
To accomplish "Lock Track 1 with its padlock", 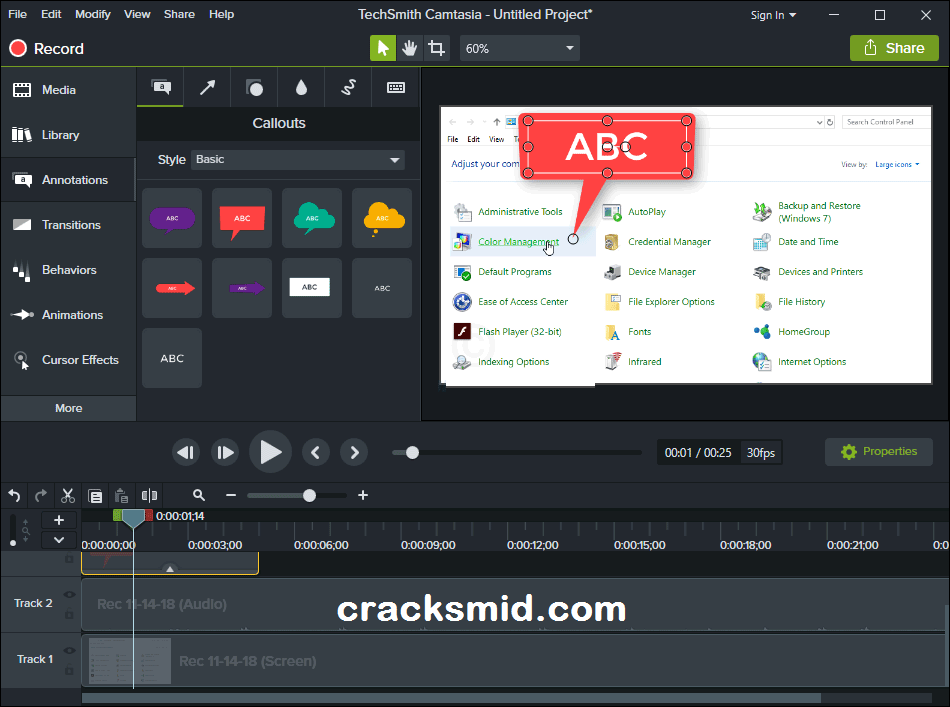I will point(69,670).
